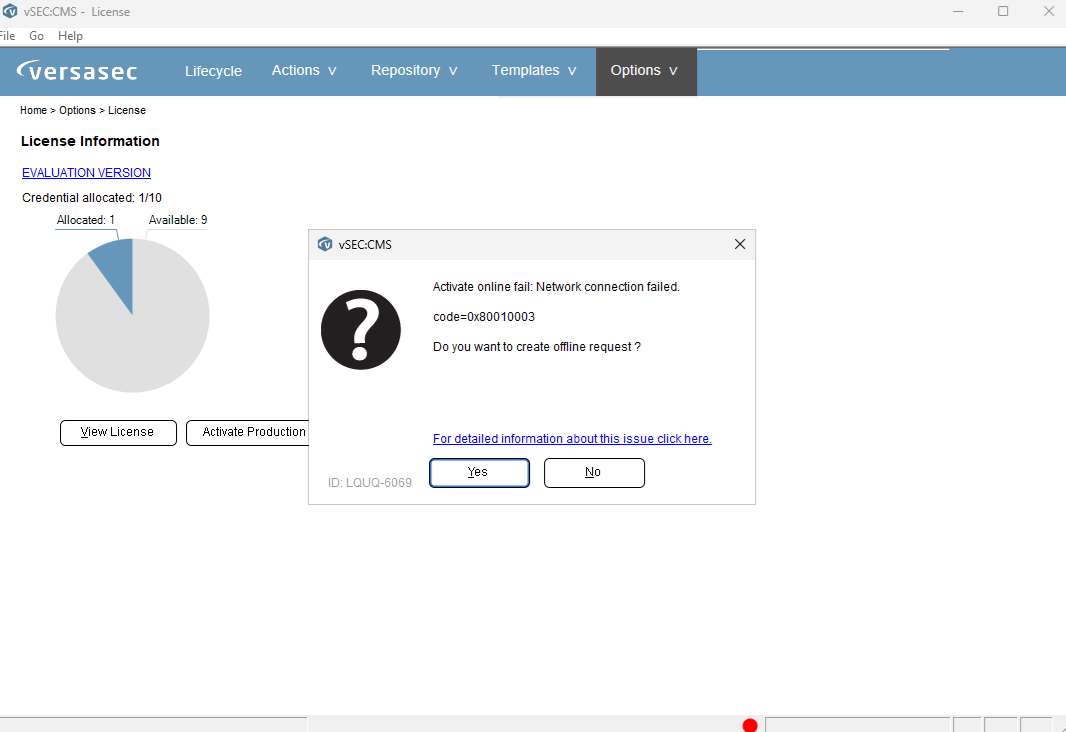
Task: Click the dialog's vSEC:CMS shield icon
Action: (325, 244)
